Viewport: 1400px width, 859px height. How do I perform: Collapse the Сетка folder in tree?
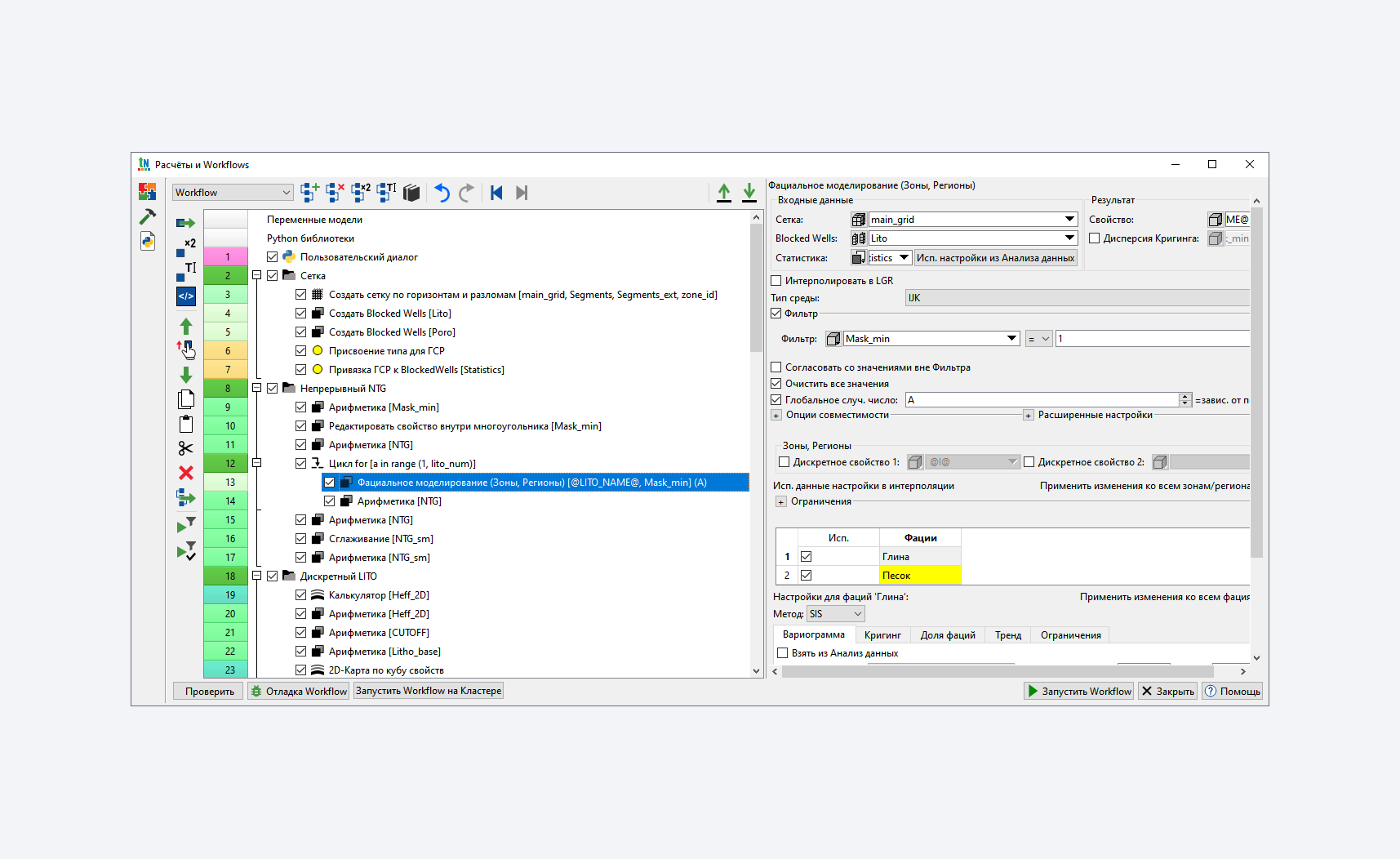[256, 276]
